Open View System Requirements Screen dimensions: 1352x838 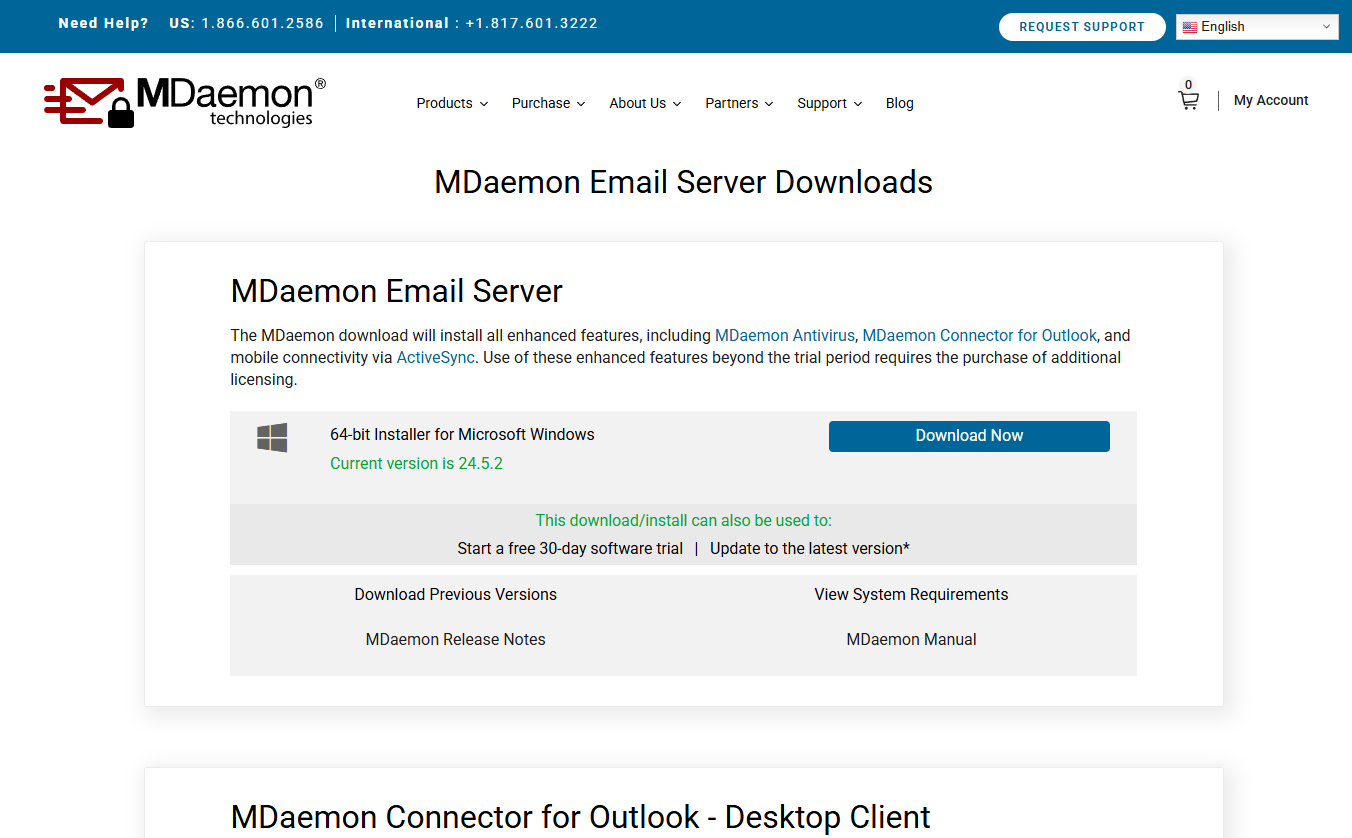coord(911,594)
